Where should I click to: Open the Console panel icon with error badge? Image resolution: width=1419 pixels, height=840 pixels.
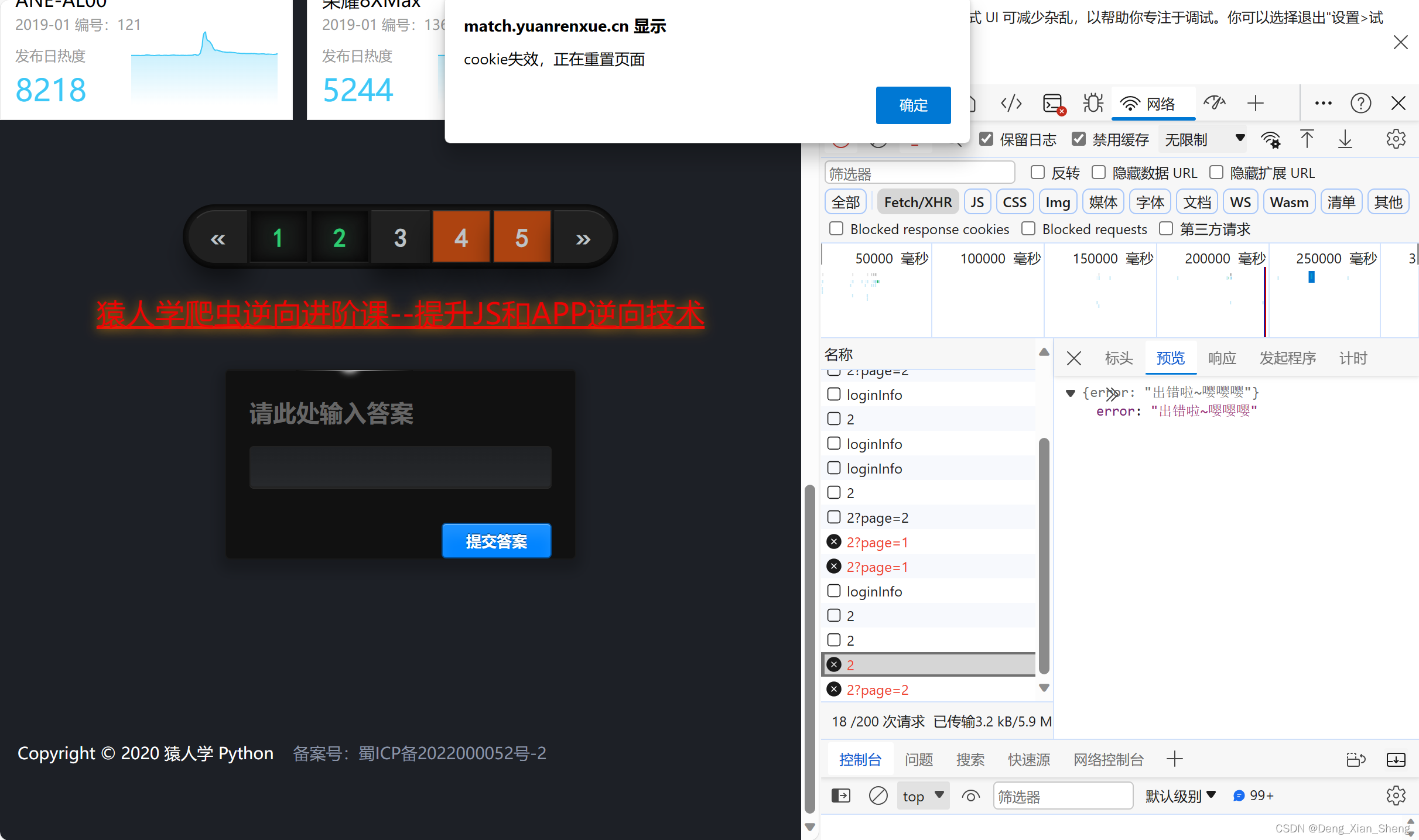pos(1054,104)
